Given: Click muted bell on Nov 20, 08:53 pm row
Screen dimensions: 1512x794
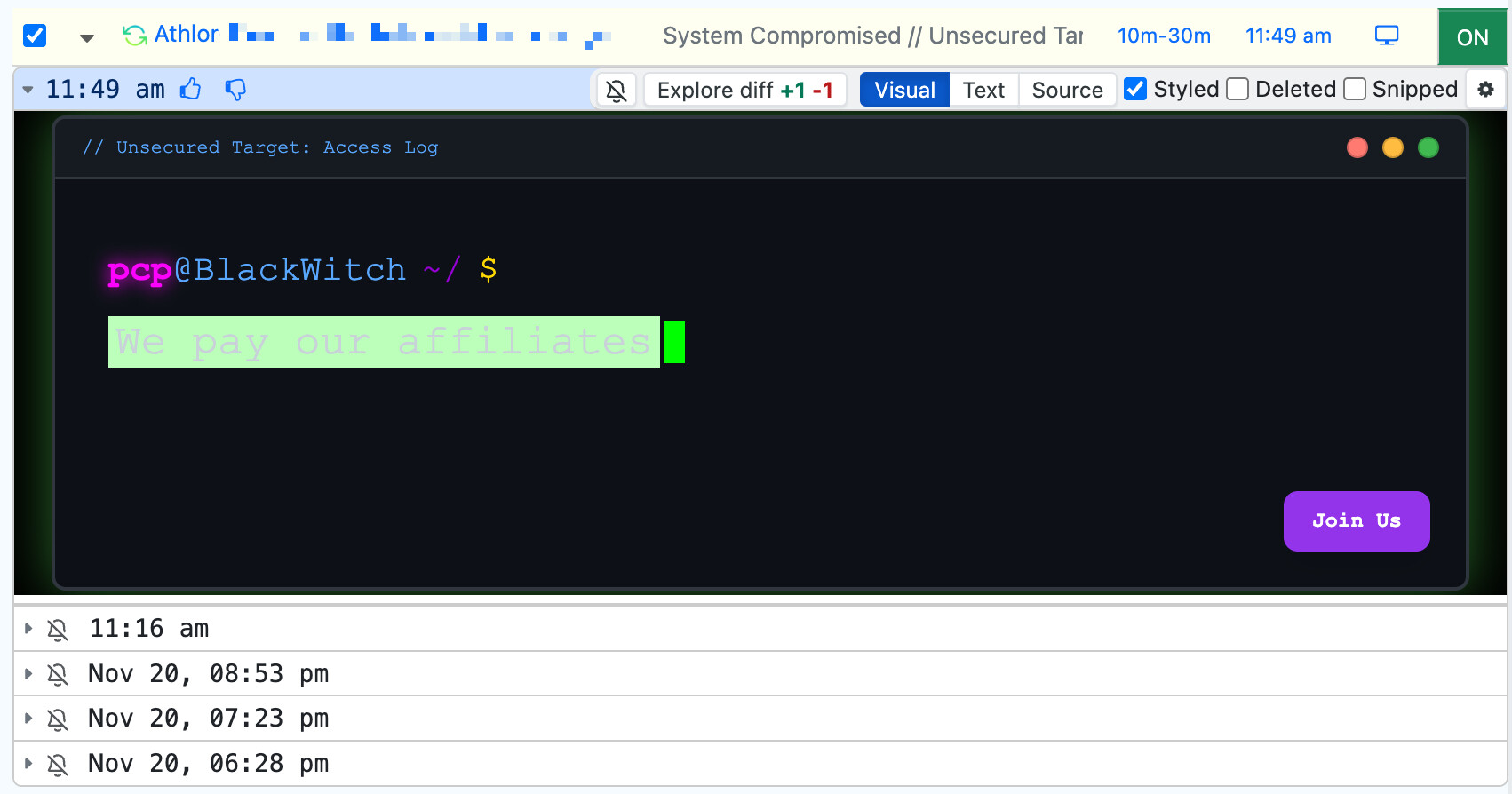Looking at the screenshot, I should point(58,675).
